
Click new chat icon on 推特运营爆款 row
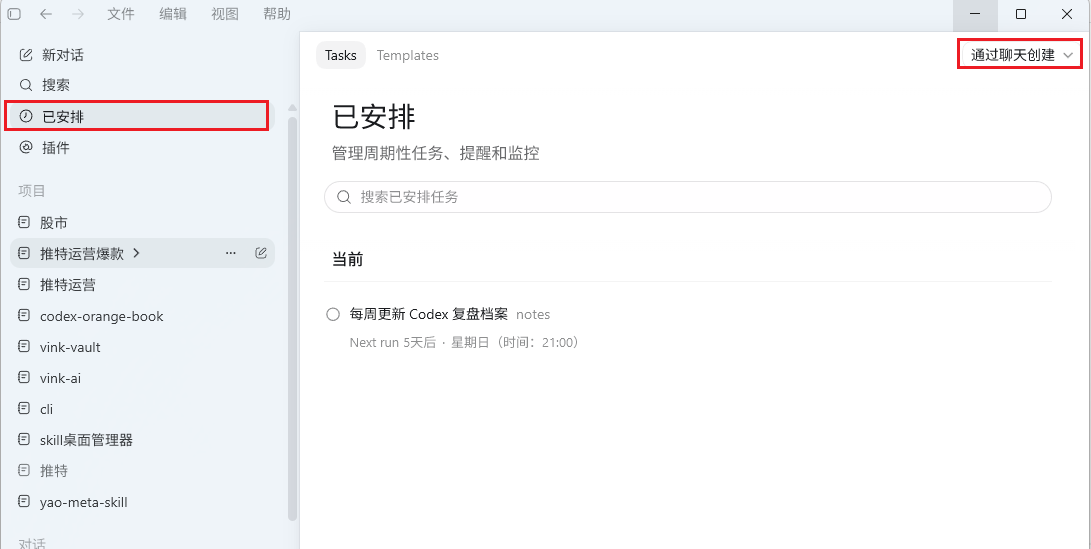pyautogui.click(x=261, y=253)
